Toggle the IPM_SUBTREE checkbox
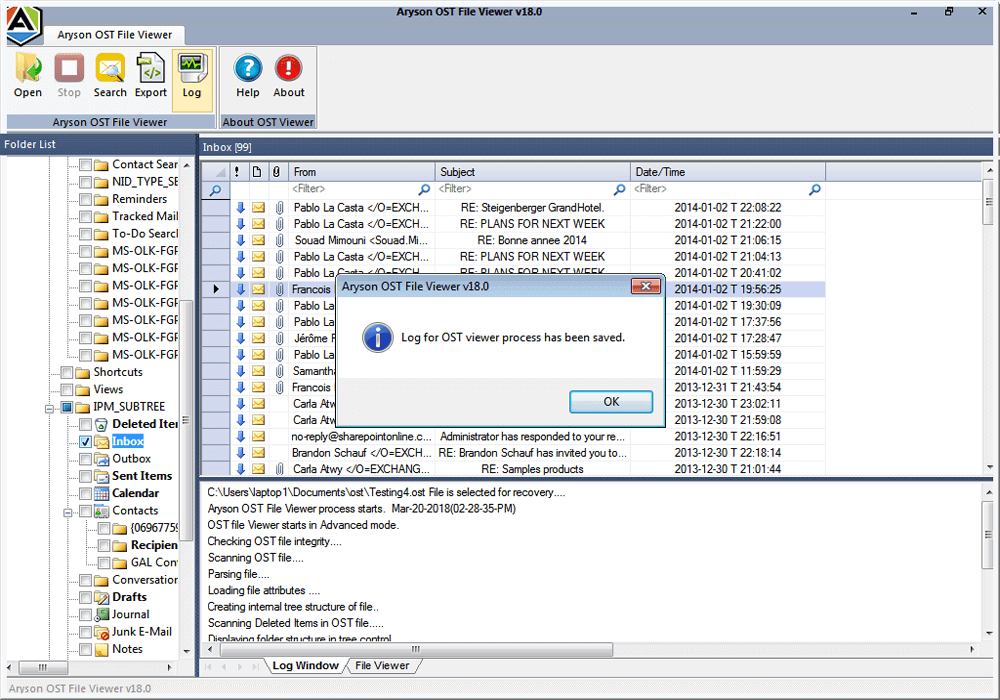The height and width of the screenshot is (700, 1000). pyautogui.click(x=66, y=407)
